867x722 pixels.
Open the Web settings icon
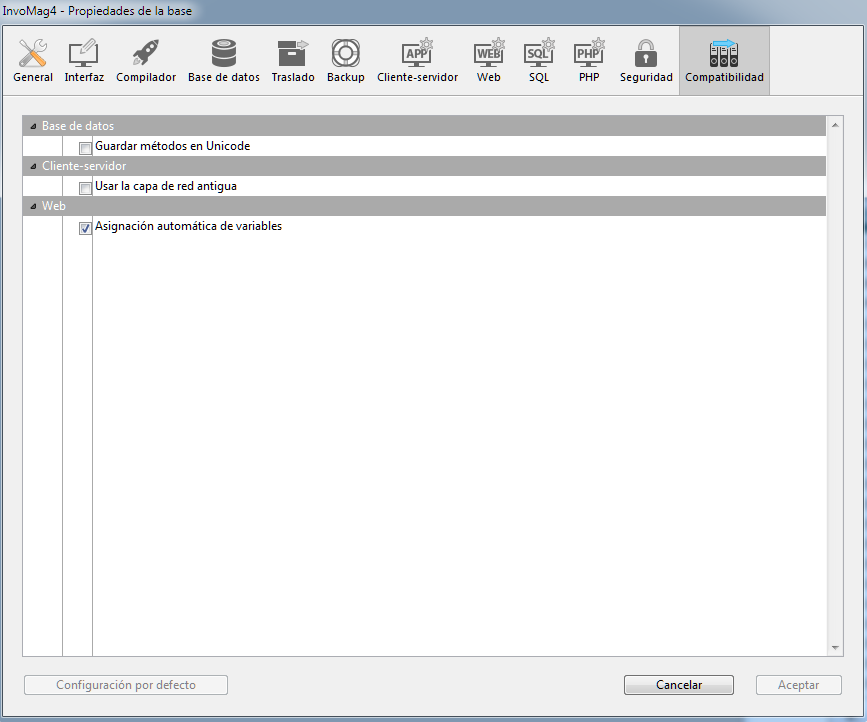tap(489, 53)
